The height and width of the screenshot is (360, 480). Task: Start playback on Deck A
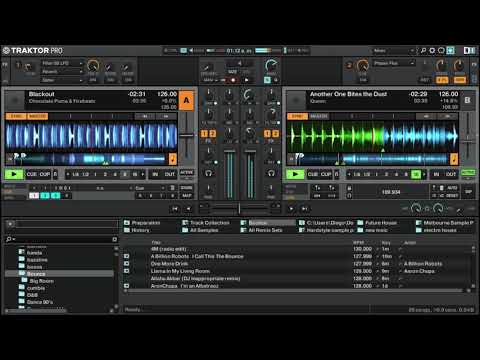pos(14,174)
